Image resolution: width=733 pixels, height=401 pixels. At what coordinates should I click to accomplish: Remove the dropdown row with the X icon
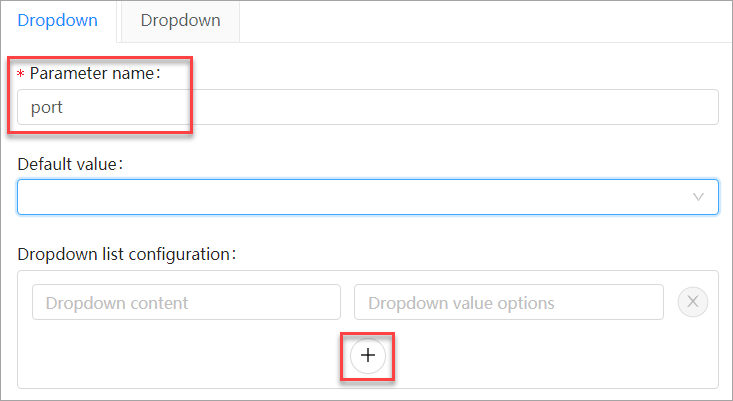pos(693,302)
